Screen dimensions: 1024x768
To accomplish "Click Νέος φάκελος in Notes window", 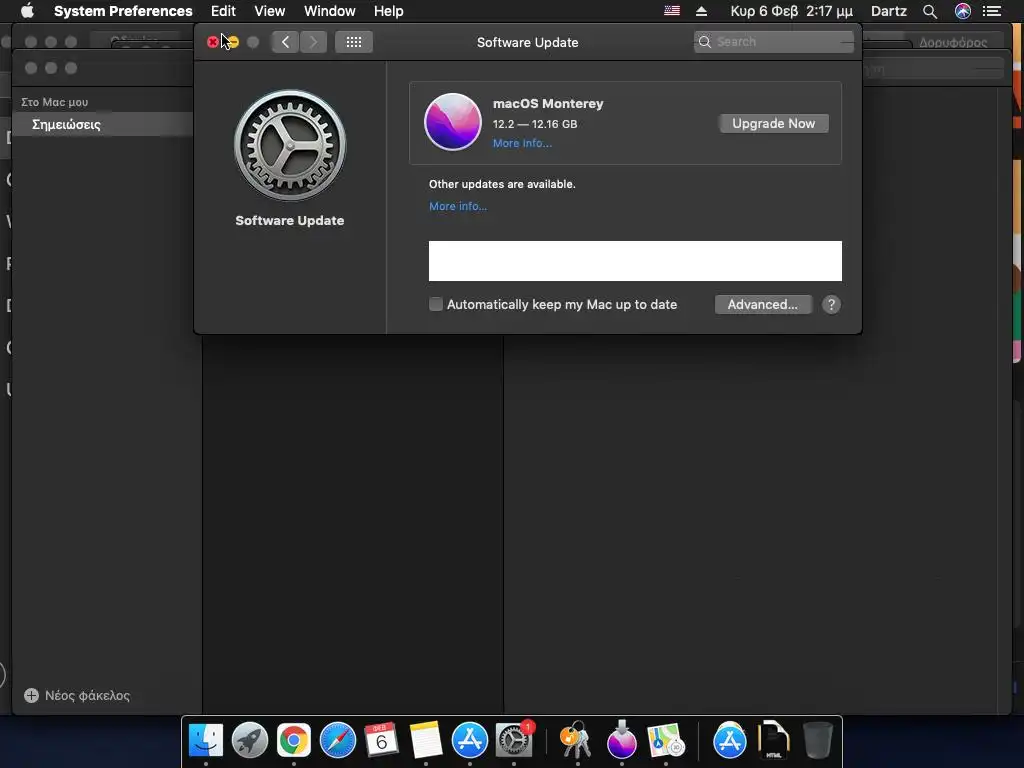I will click(88, 696).
